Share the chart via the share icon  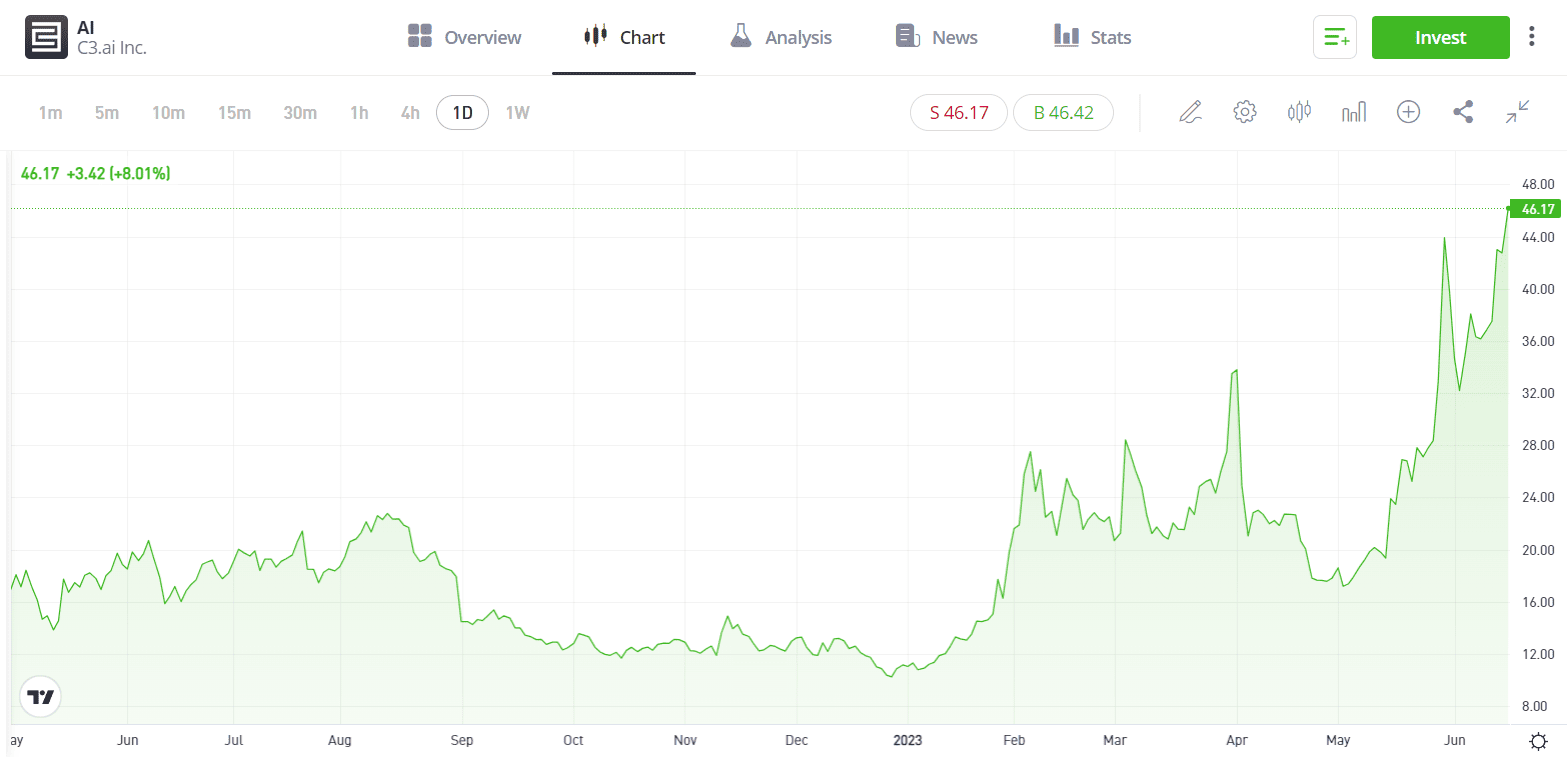pyautogui.click(x=1463, y=112)
